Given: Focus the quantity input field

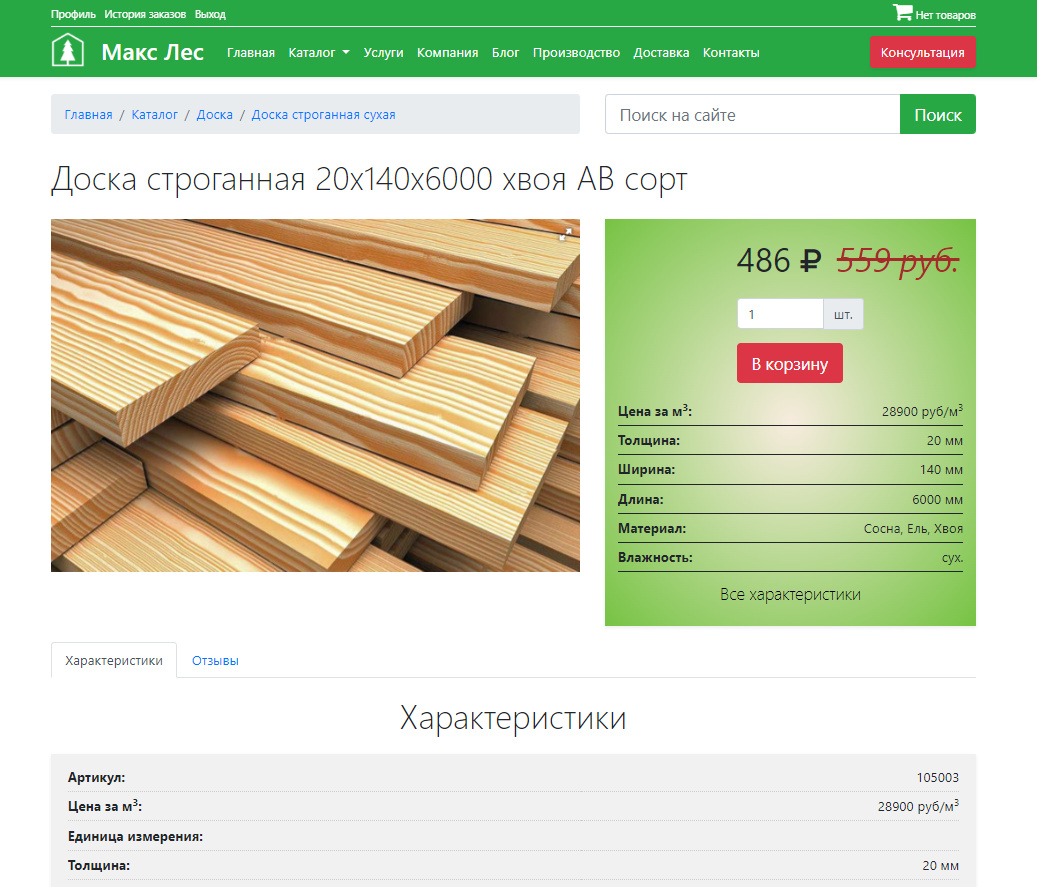Looking at the screenshot, I should point(780,314).
